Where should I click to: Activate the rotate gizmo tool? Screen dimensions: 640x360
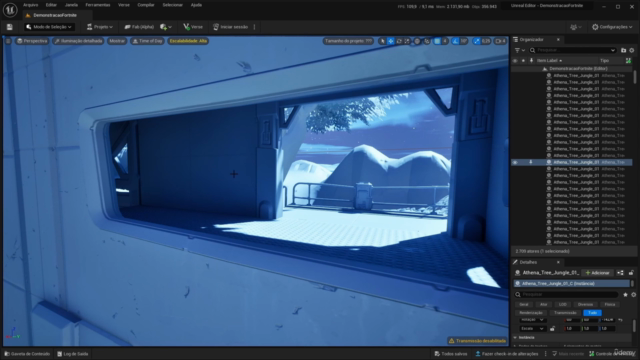(399, 41)
